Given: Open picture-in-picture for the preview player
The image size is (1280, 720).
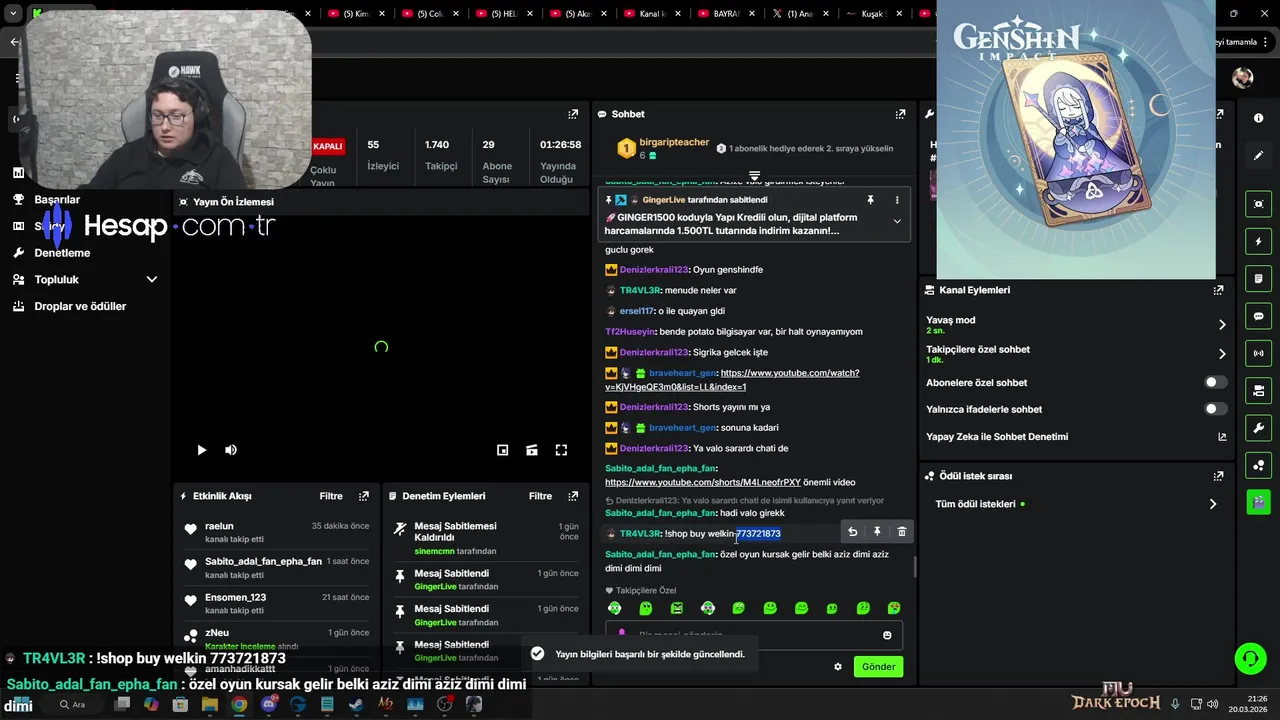Looking at the screenshot, I should (x=502, y=450).
